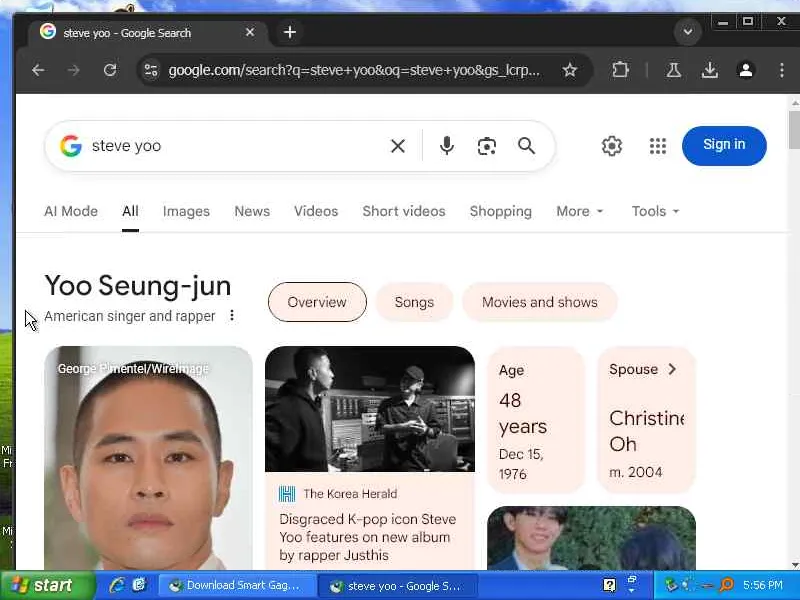Reload the Google search page
The width and height of the screenshot is (800, 600).
[110, 70]
